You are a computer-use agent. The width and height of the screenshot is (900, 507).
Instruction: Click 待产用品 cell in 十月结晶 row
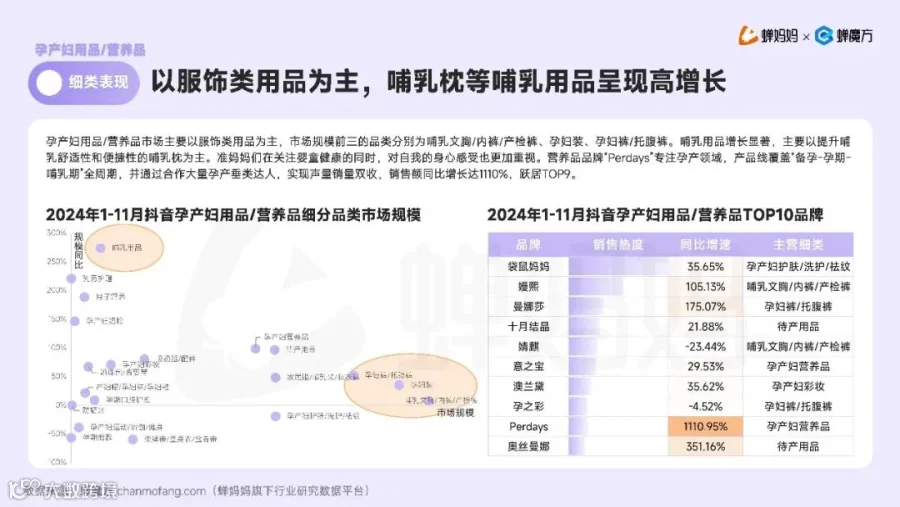coord(798,327)
